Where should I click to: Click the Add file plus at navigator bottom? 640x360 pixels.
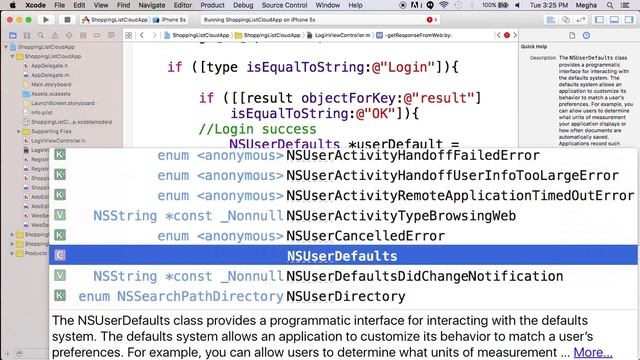[x=7, y=353]
